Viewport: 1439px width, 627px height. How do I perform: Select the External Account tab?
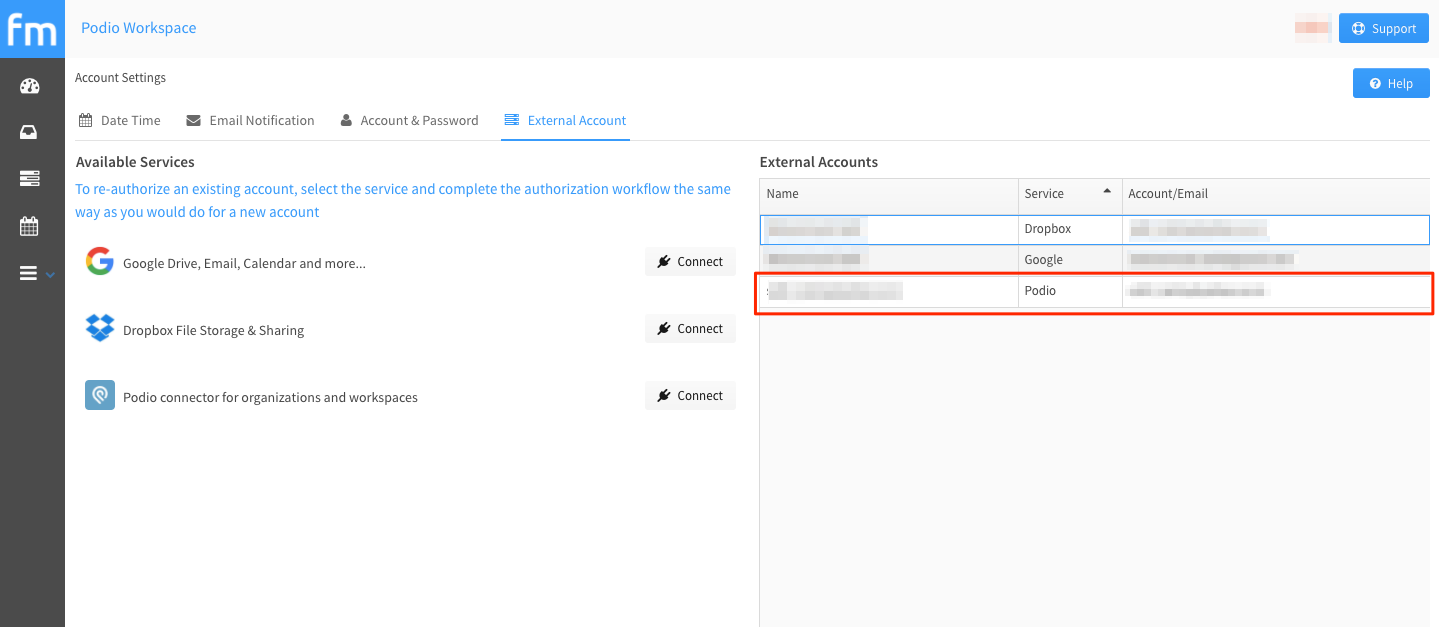[565, 120]
